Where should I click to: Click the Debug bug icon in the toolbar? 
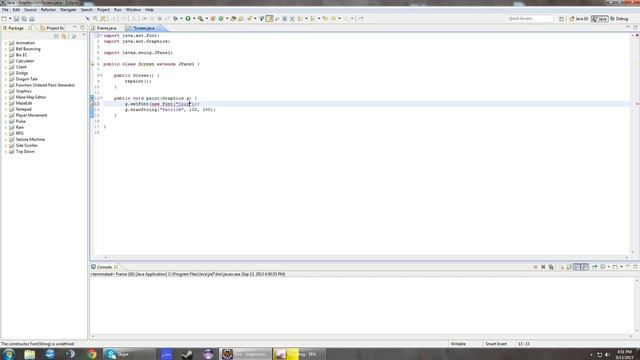(x=176, y=18)
